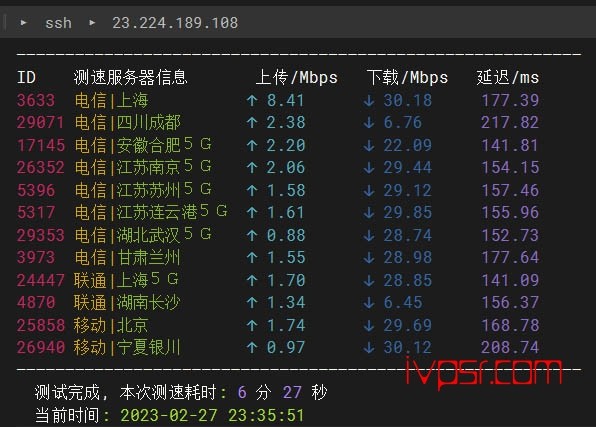
Task: Click server ID 3633
Action: pyautogui.click(x=36, y=100)
